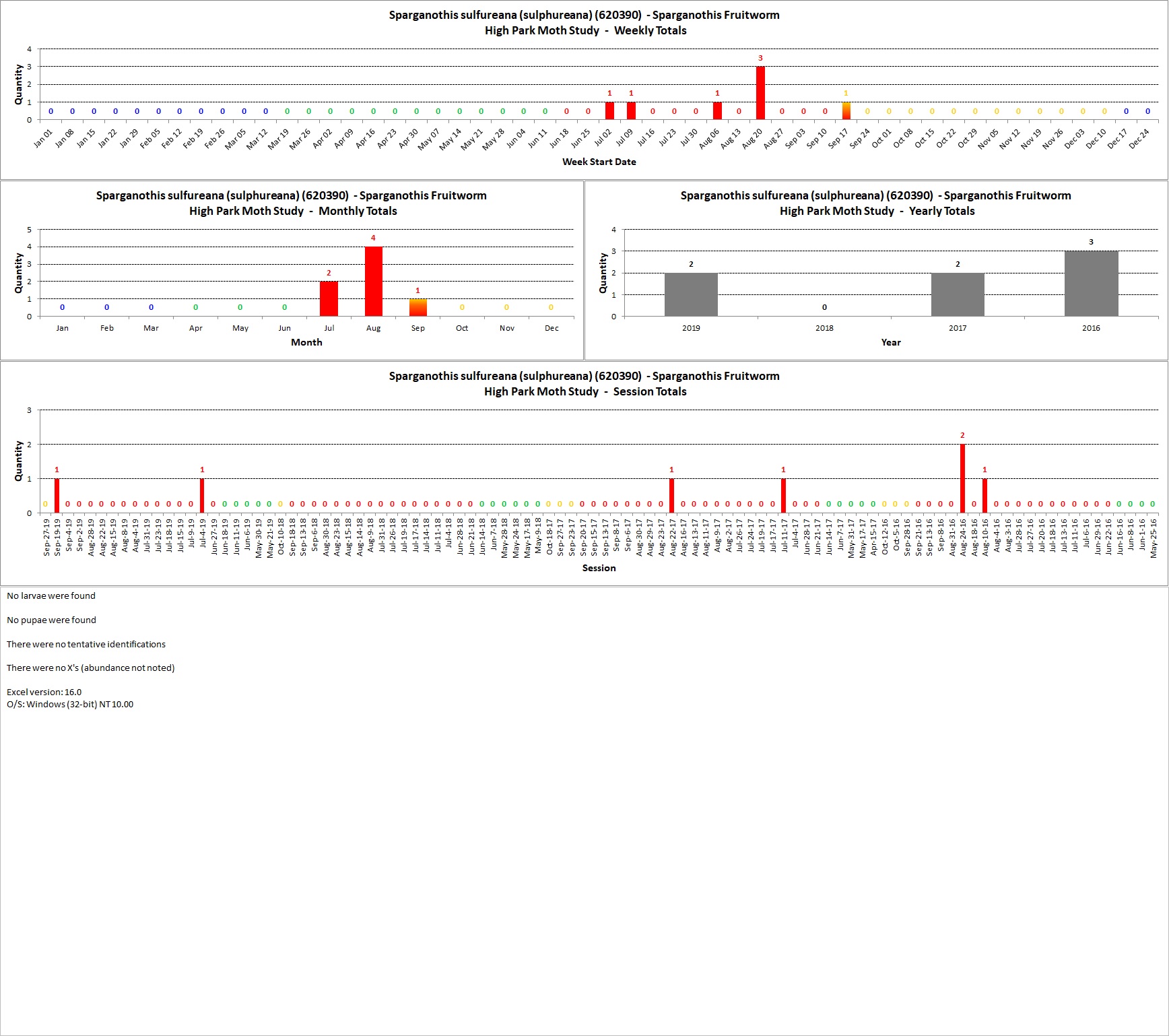The height and width of the screenshot is (1036, 1169).
Task: Click the data label '3' above Aug 20
Action: click(760, 59)
